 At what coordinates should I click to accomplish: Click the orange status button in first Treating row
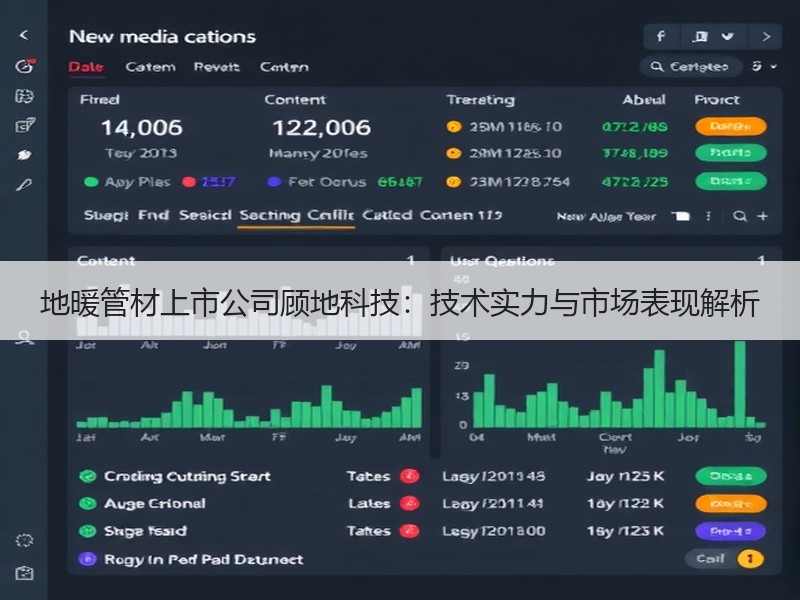pos(731,127)
